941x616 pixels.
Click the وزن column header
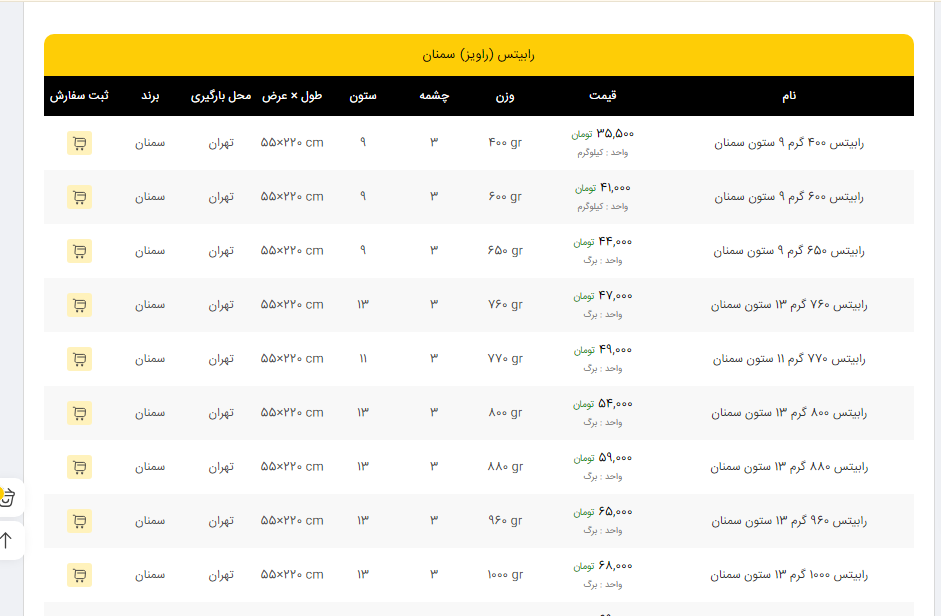(505, 96)
